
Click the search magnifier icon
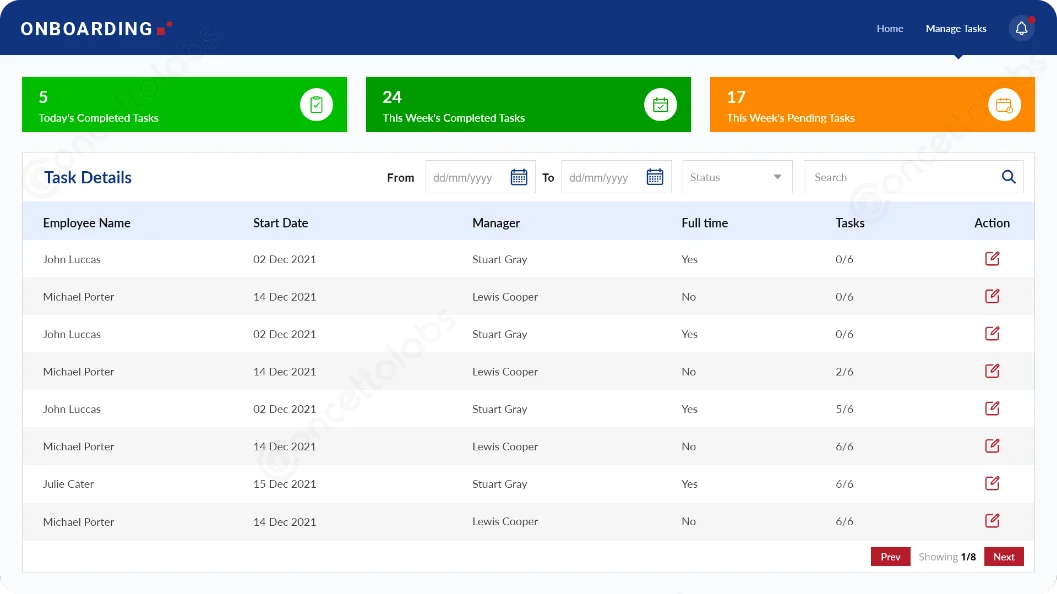pyautogui.click(x=1008, y=176)
